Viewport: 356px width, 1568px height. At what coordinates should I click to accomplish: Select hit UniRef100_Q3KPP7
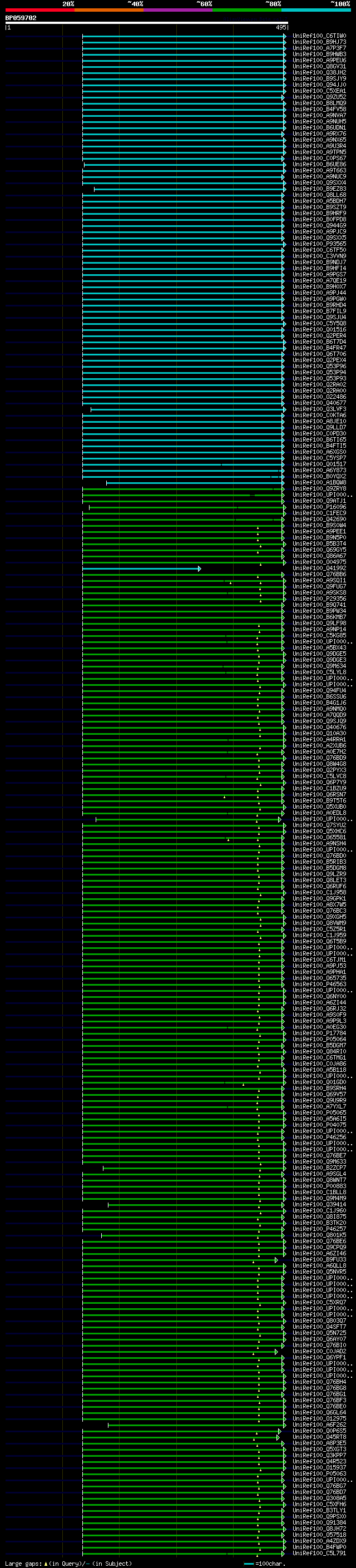[x=319, y=1456]
